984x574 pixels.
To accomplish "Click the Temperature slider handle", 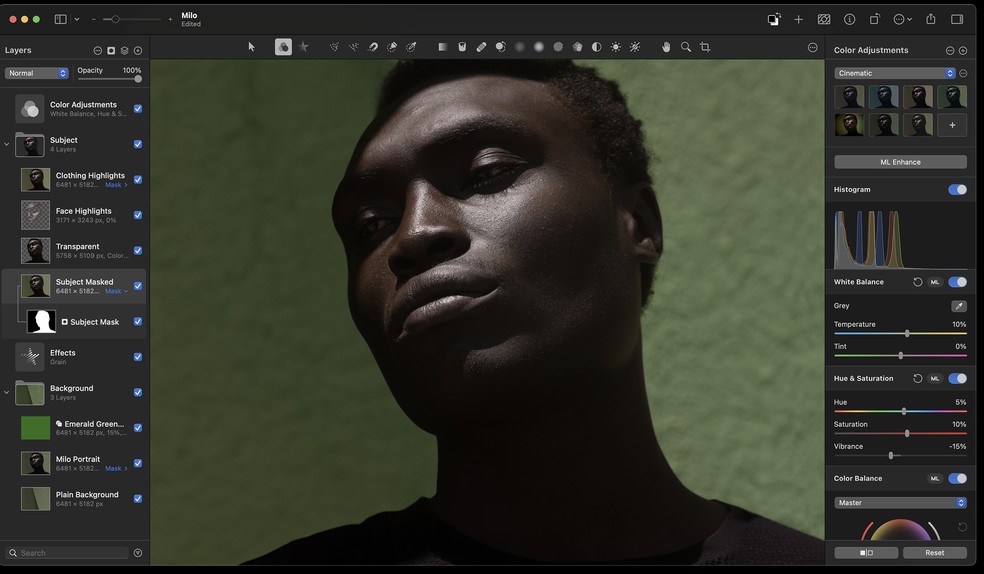I will click(x=907, y=333).
